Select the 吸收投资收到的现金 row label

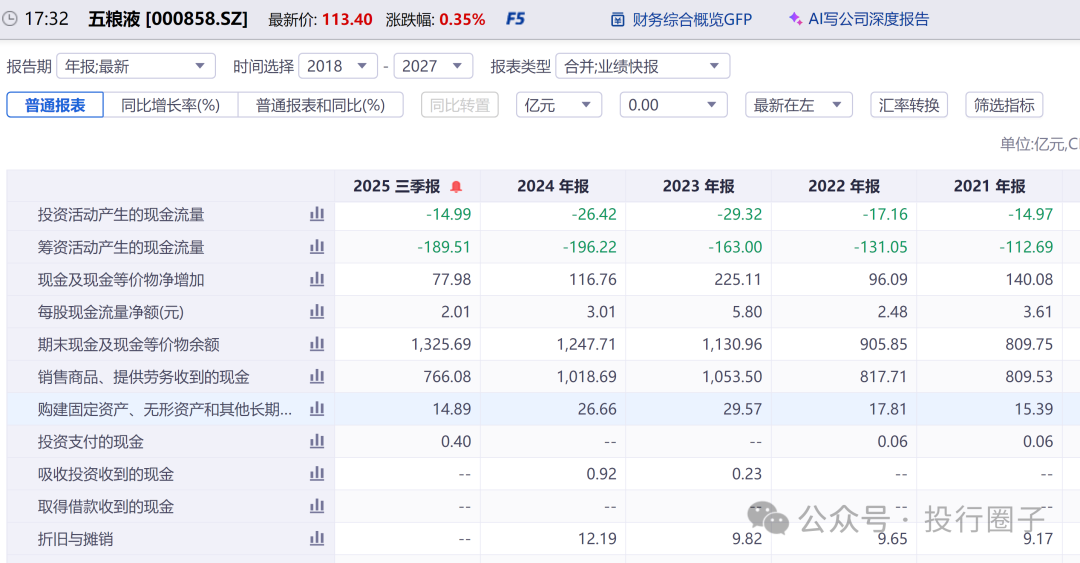click(x=106, y=473)
